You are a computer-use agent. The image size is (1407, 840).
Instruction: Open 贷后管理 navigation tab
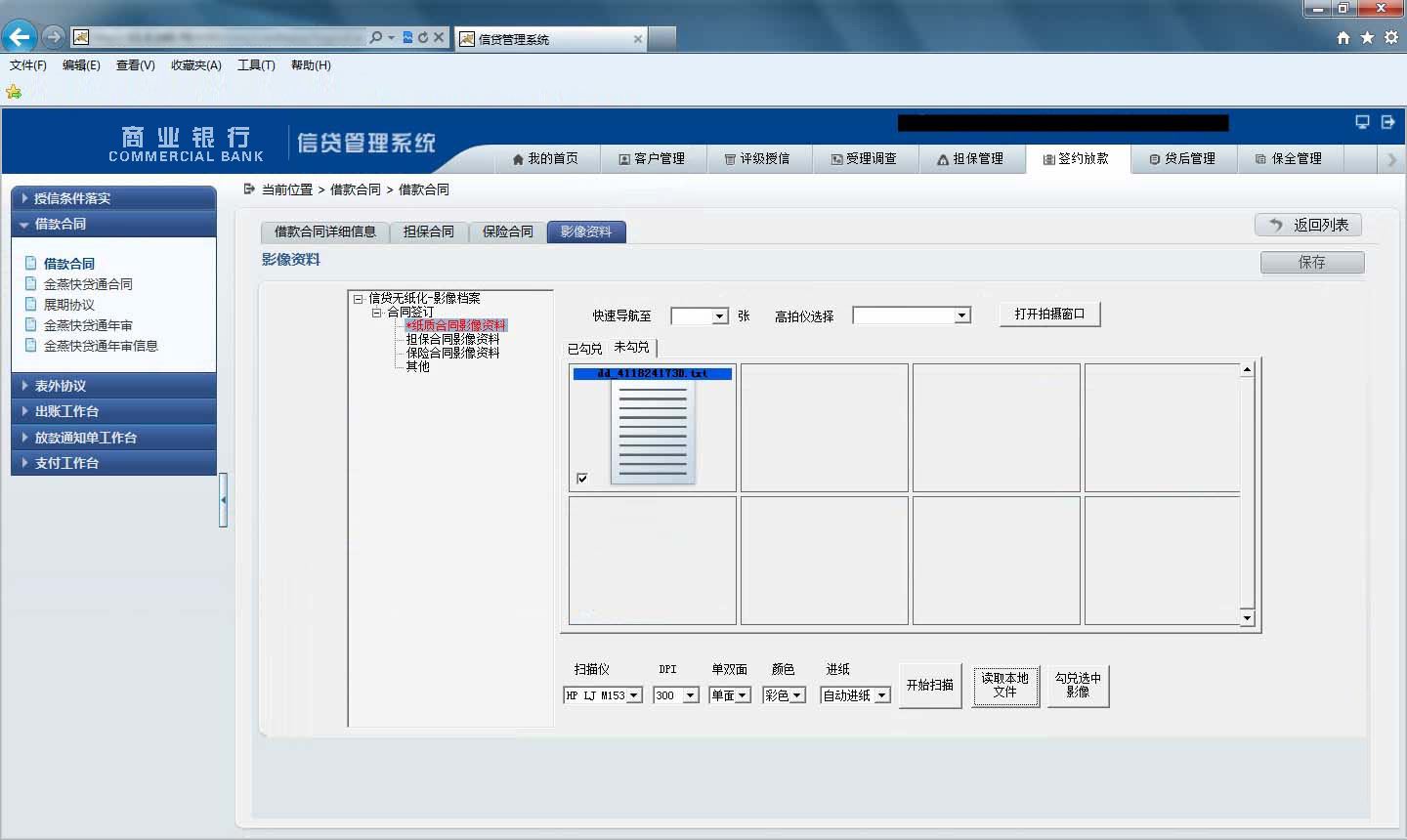coord(1182,158)
